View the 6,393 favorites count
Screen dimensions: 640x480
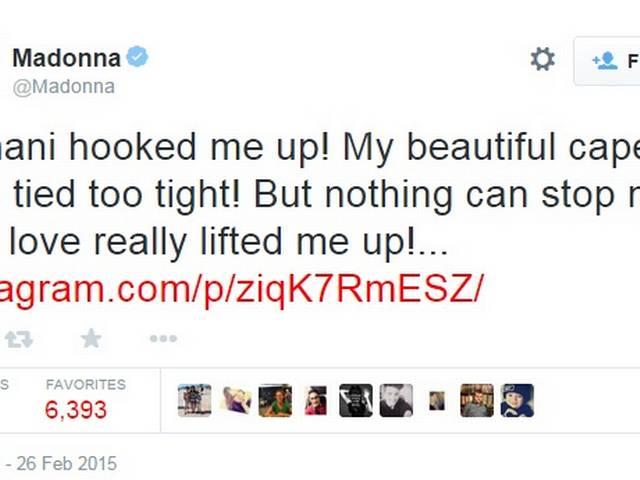(x=76, y=409)
